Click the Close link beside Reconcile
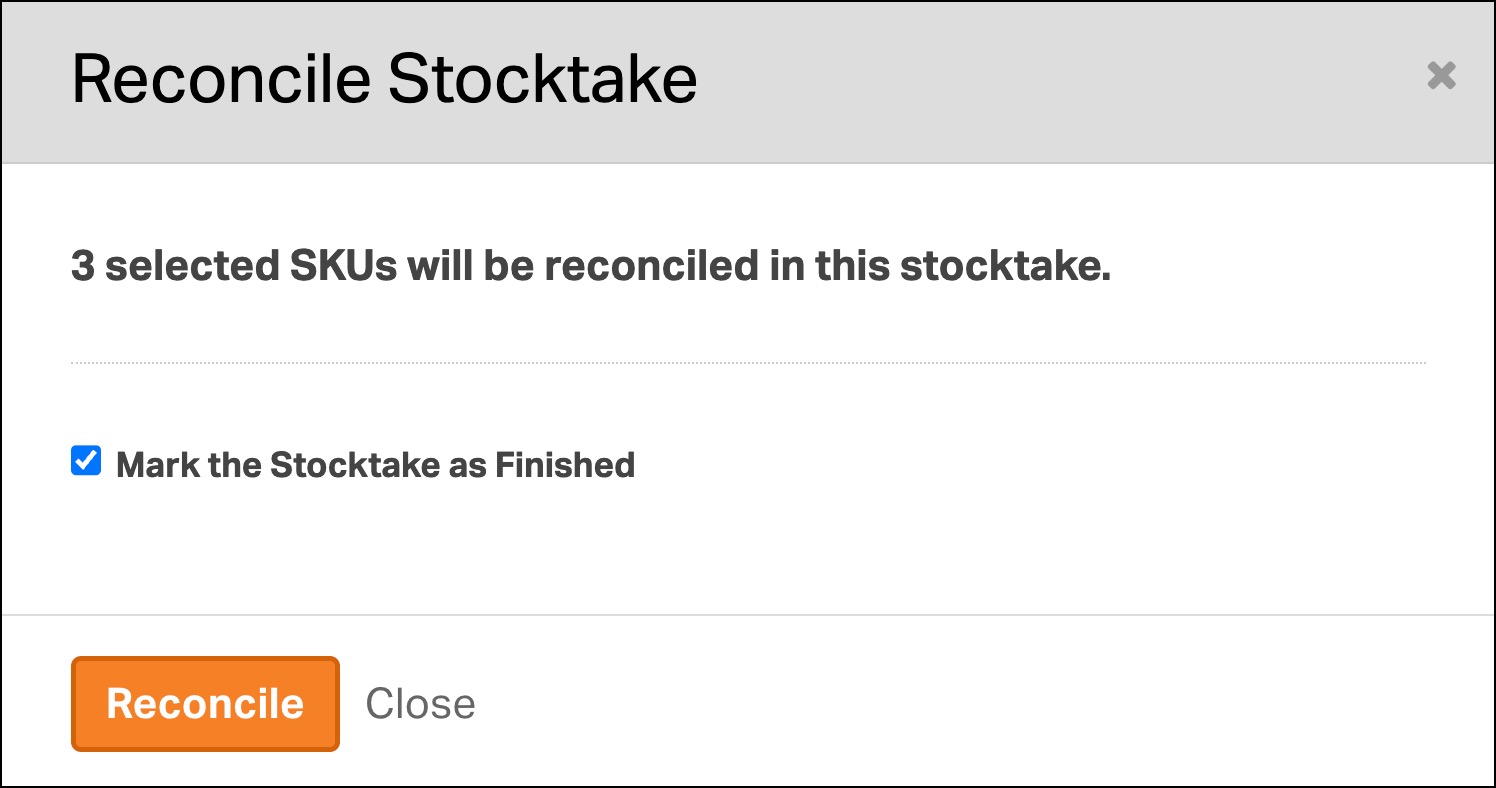The width and height of the screenshot is (1496, 788). tap(420, 704)
